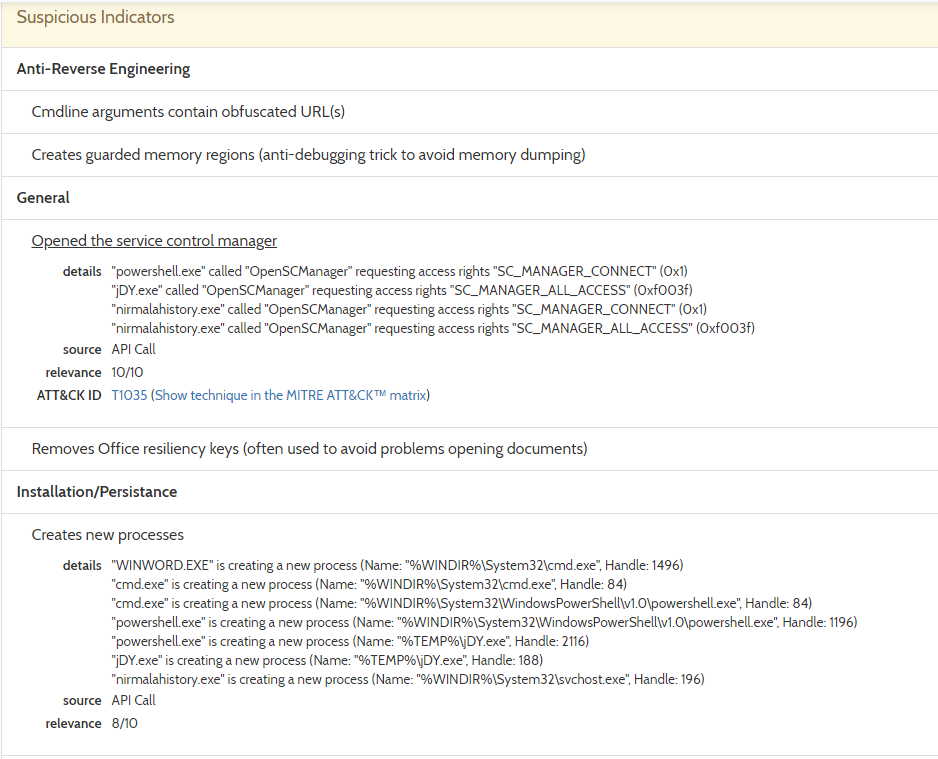Click the cmd.exe creating powershell.exe line
The width and height of the screenshot is (938, 759).
pos(462,603)
